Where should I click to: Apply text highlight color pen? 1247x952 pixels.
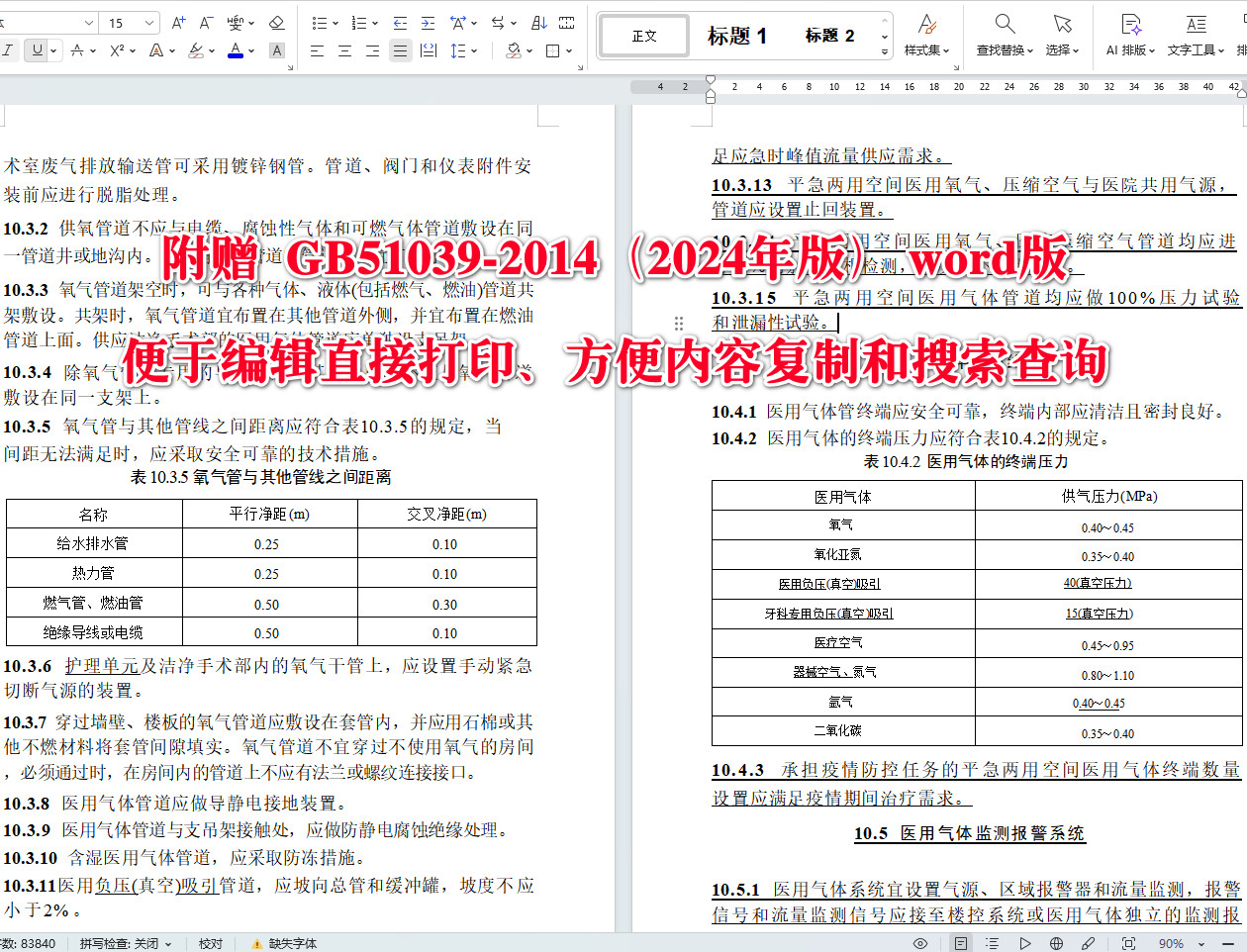[x=196, y=50]
